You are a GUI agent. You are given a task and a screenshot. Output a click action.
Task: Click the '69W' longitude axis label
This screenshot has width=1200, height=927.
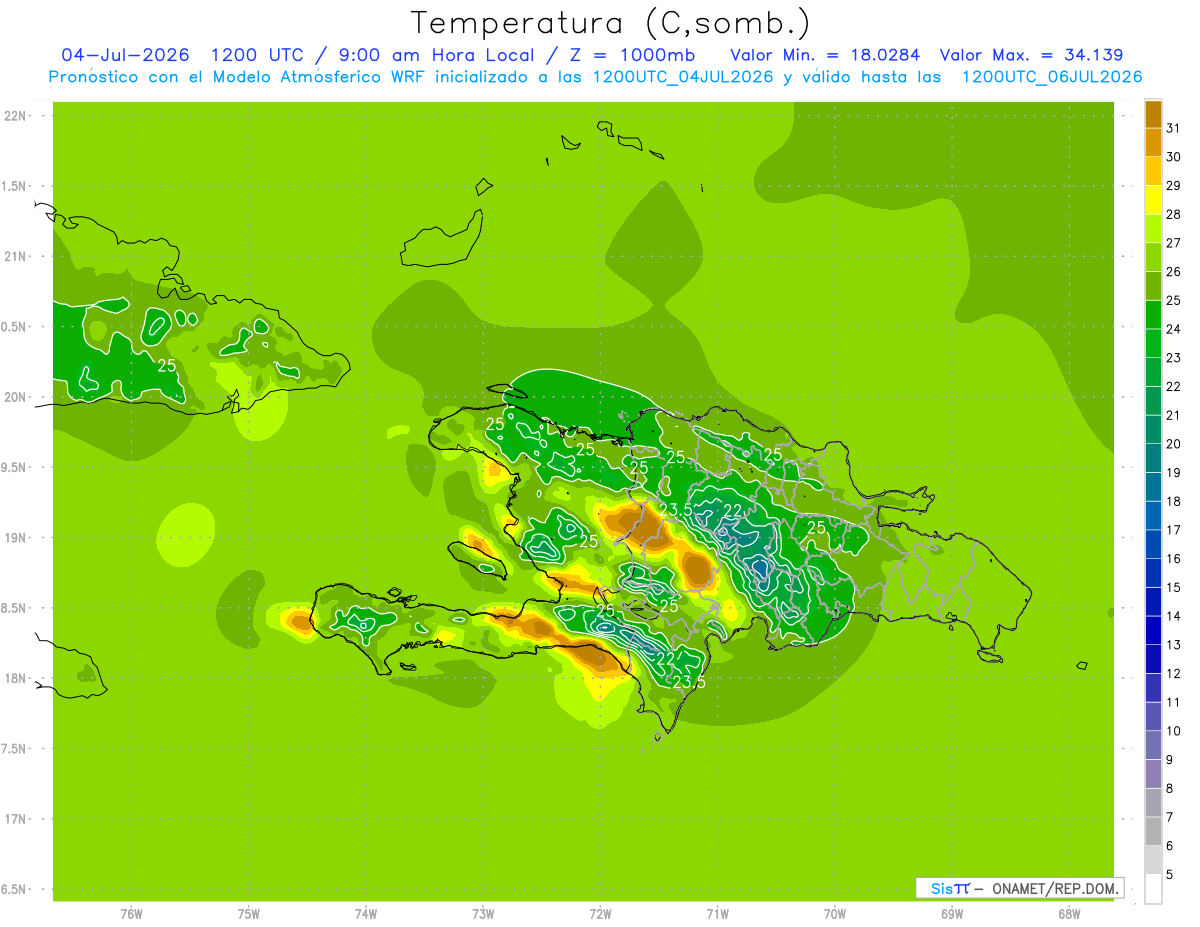click(952, 914)
